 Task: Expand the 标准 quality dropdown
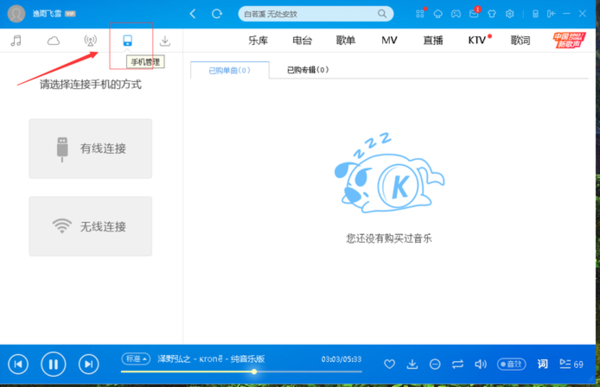(x=136, y=359)
